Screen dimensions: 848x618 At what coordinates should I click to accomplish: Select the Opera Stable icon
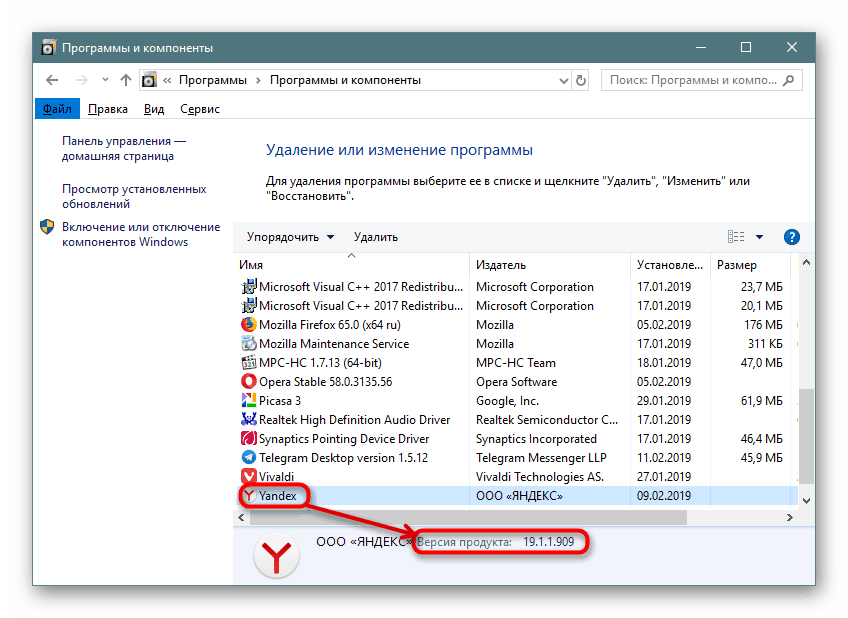tap(248, 382)
